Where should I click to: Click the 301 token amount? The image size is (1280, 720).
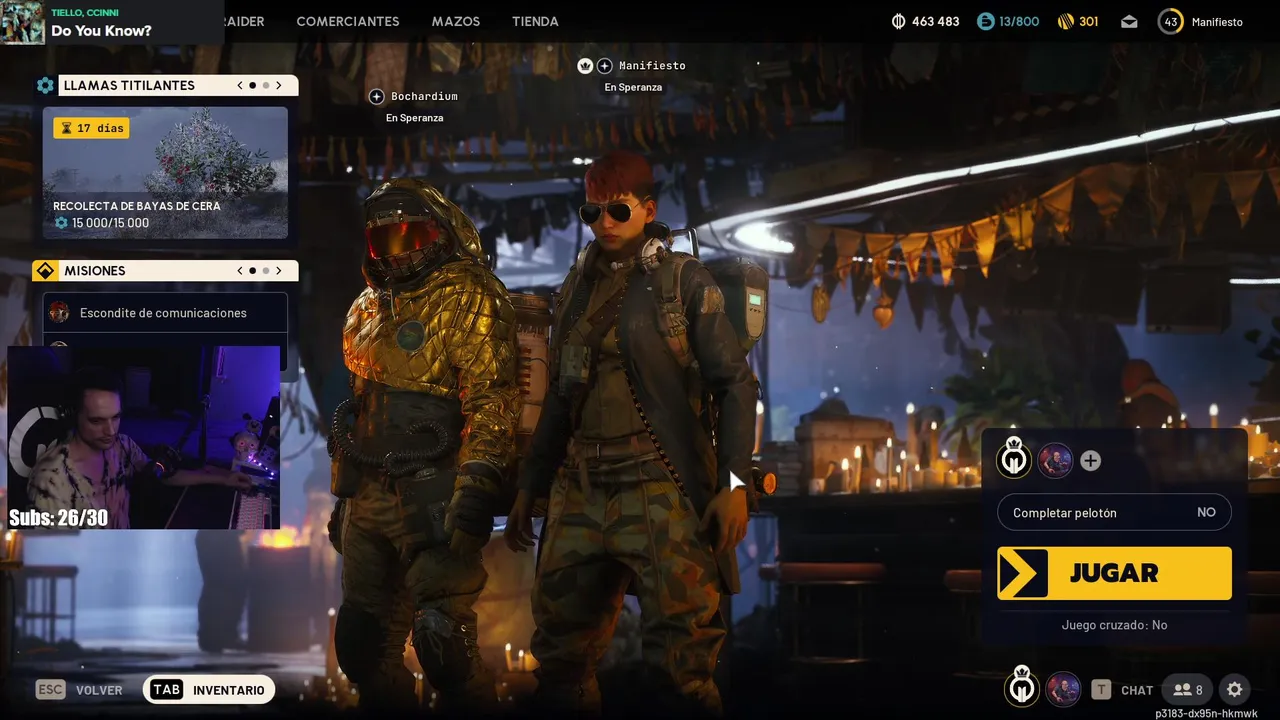point(1088,21)
